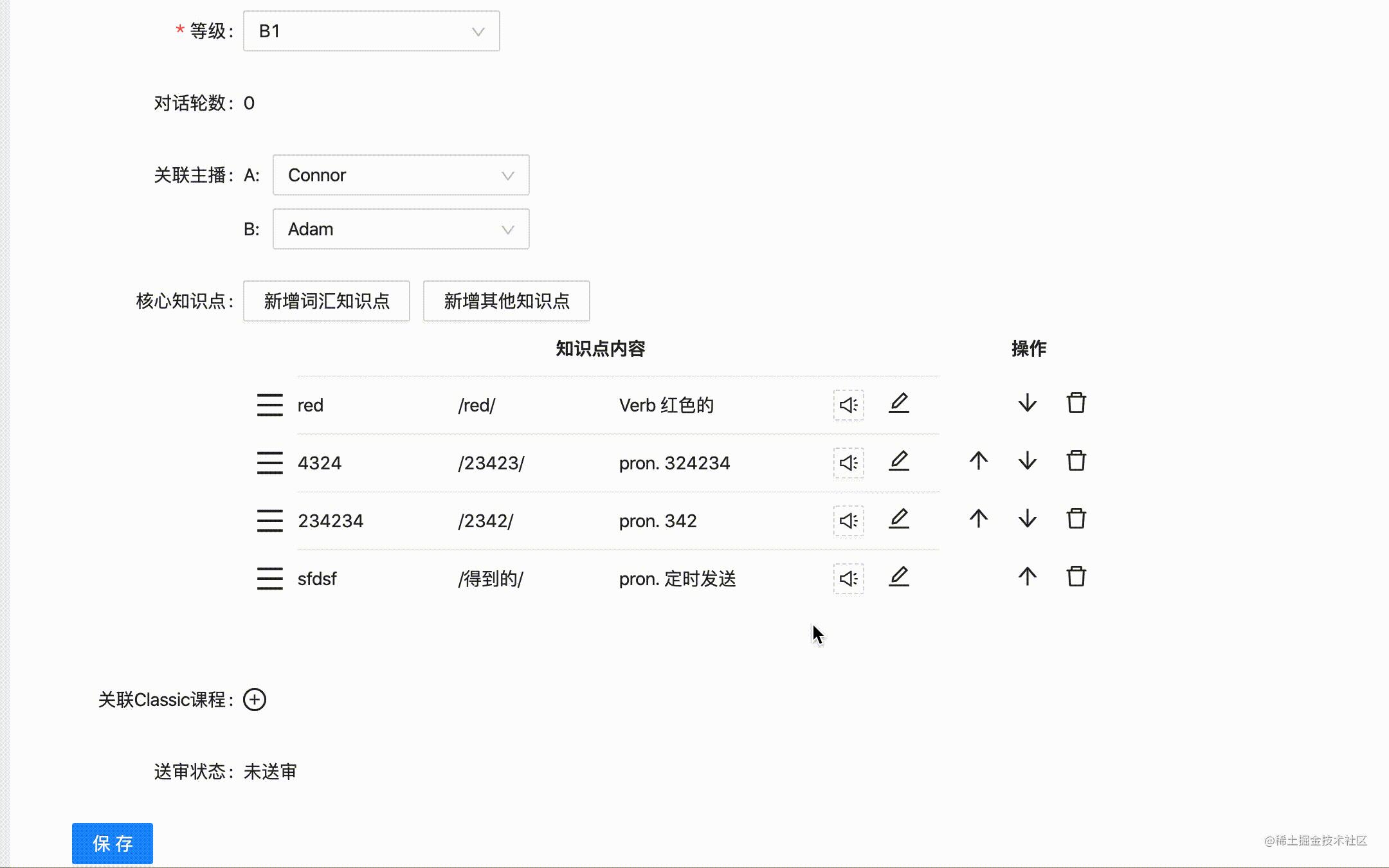Edit the 234234 knowledge point
1389x868 pixels.
(x=899, y=519)
